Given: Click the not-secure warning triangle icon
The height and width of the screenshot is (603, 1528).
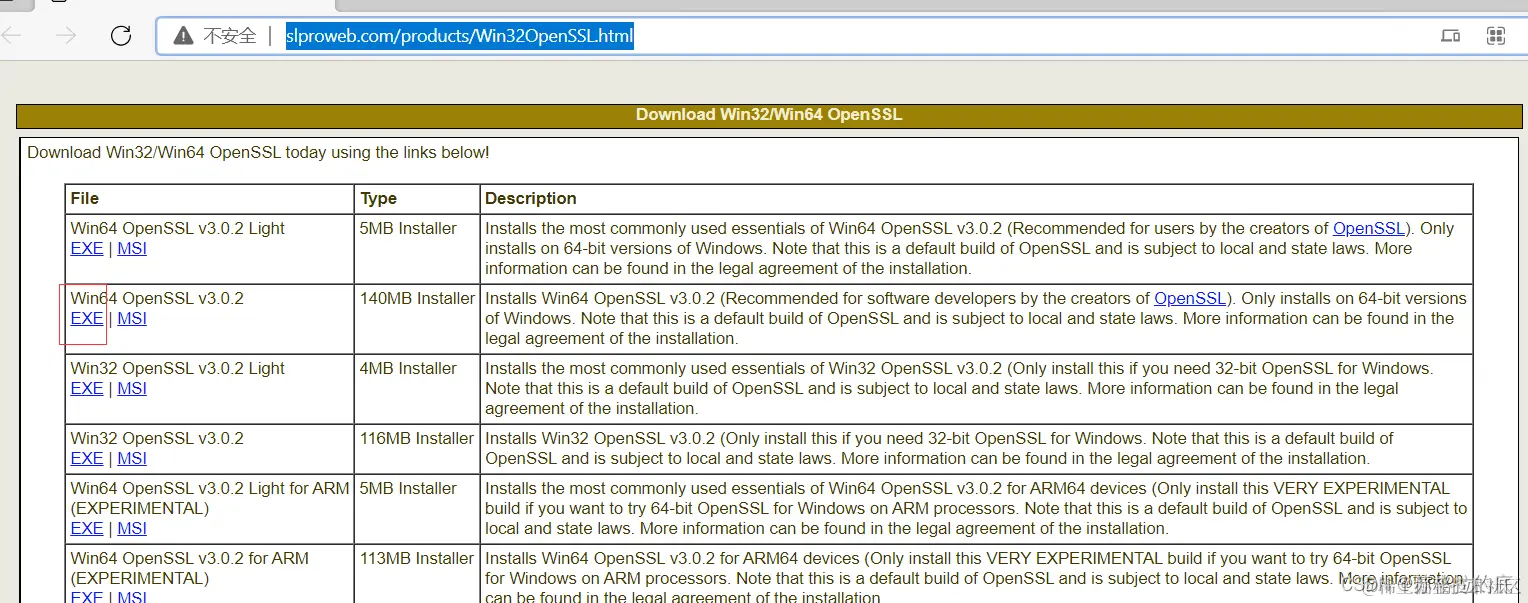Looking at the screenshot, I should [183, 36].
